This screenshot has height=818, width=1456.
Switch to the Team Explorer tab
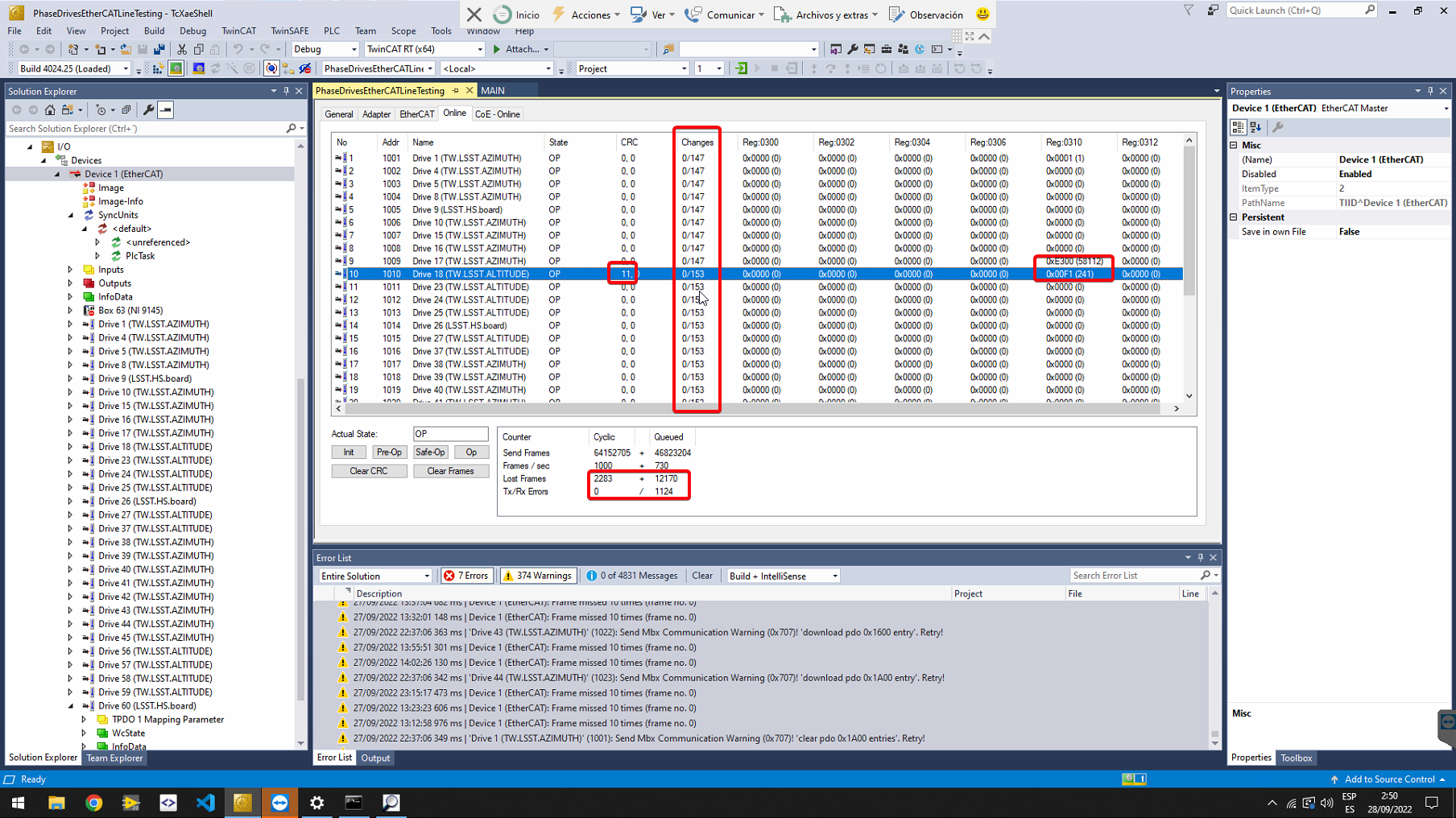pos(114,758)
